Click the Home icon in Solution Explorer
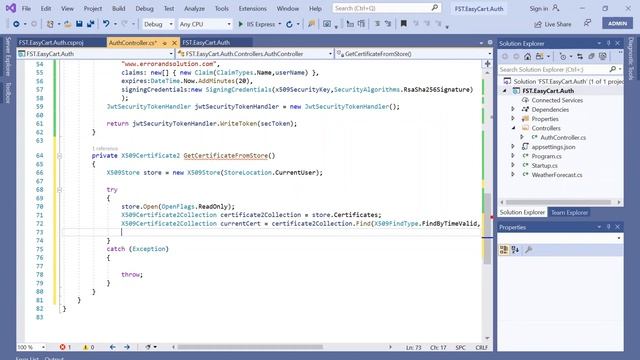Viewport: 640px width, 360px height. [527, 56]
